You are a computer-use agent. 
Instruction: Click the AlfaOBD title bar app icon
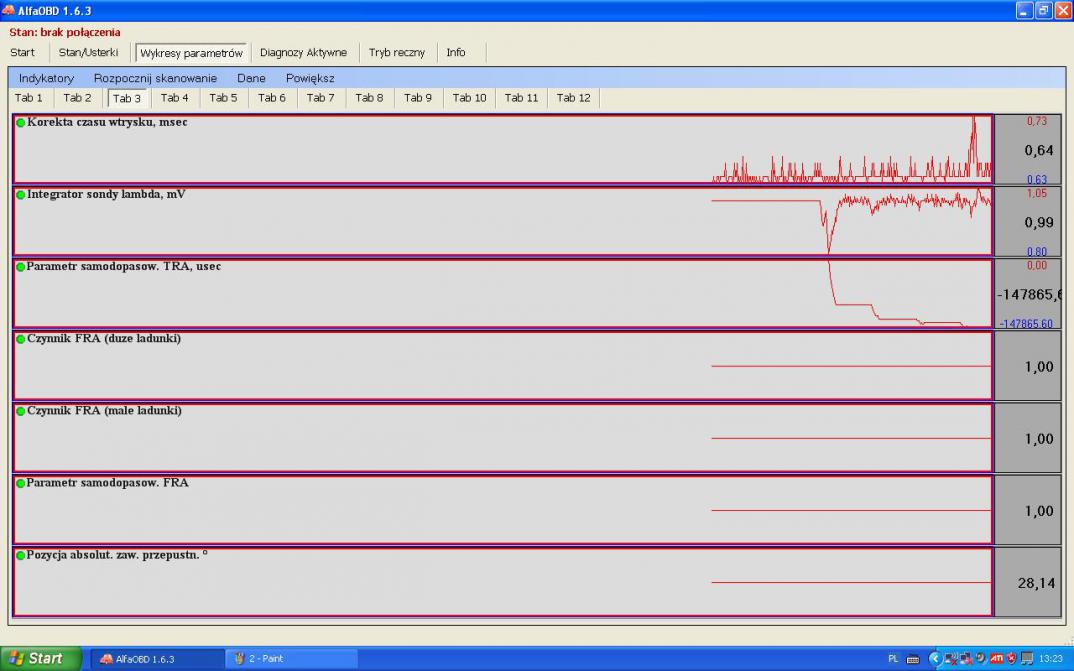(x=9, y=10)
